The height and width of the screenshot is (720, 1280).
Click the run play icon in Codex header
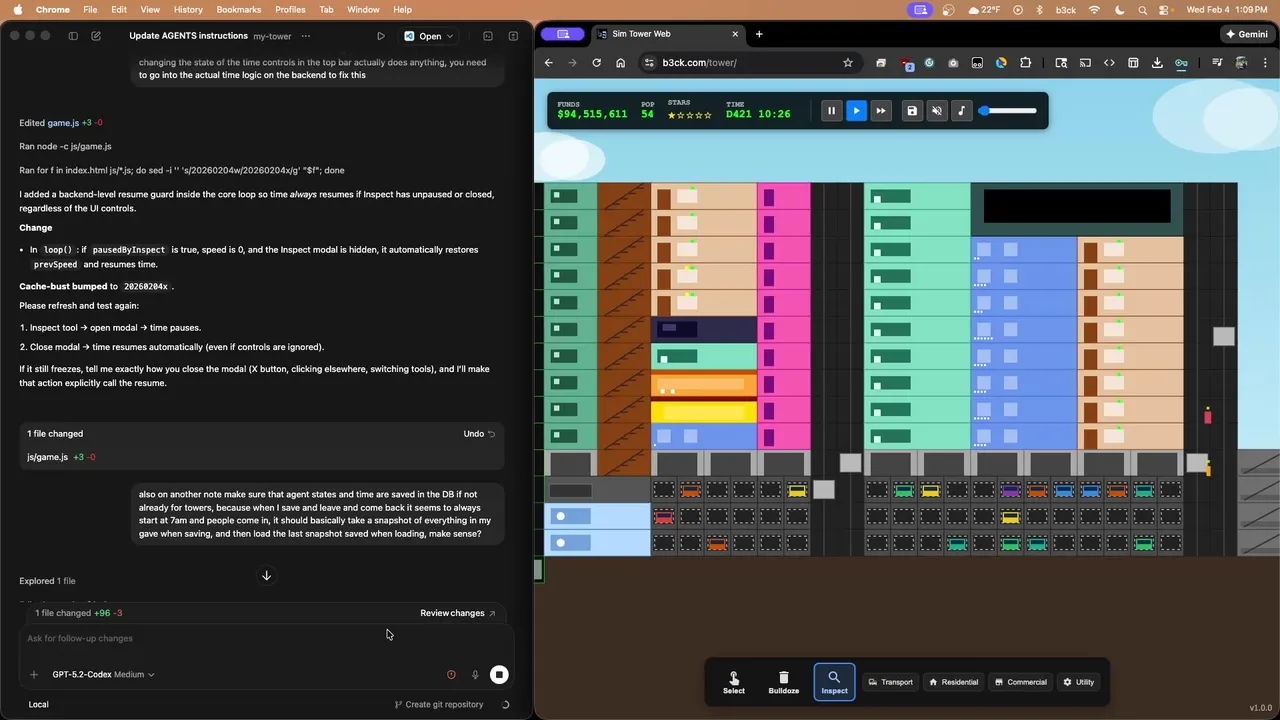point(381,36)
